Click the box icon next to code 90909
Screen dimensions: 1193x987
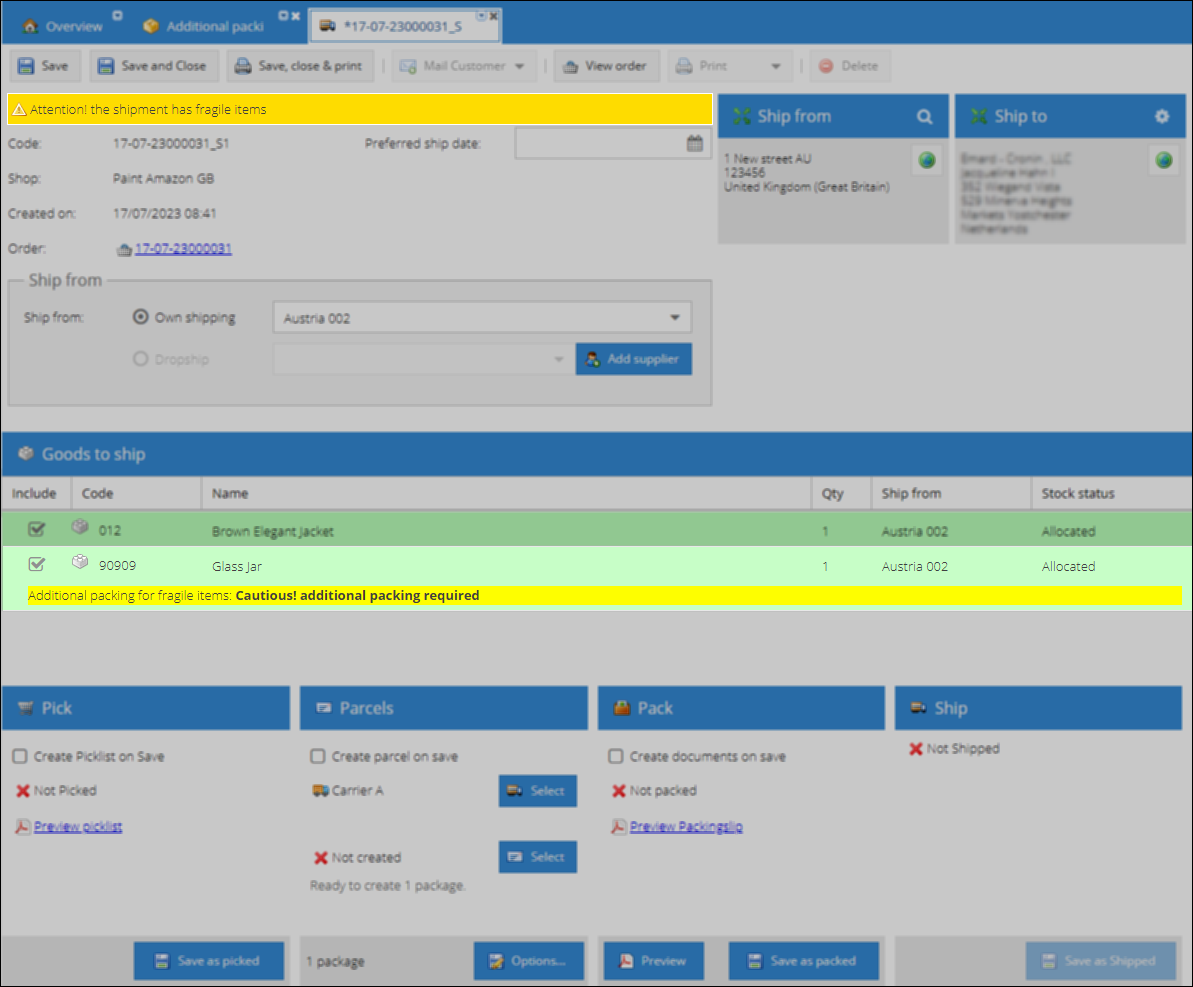(80, 562)
